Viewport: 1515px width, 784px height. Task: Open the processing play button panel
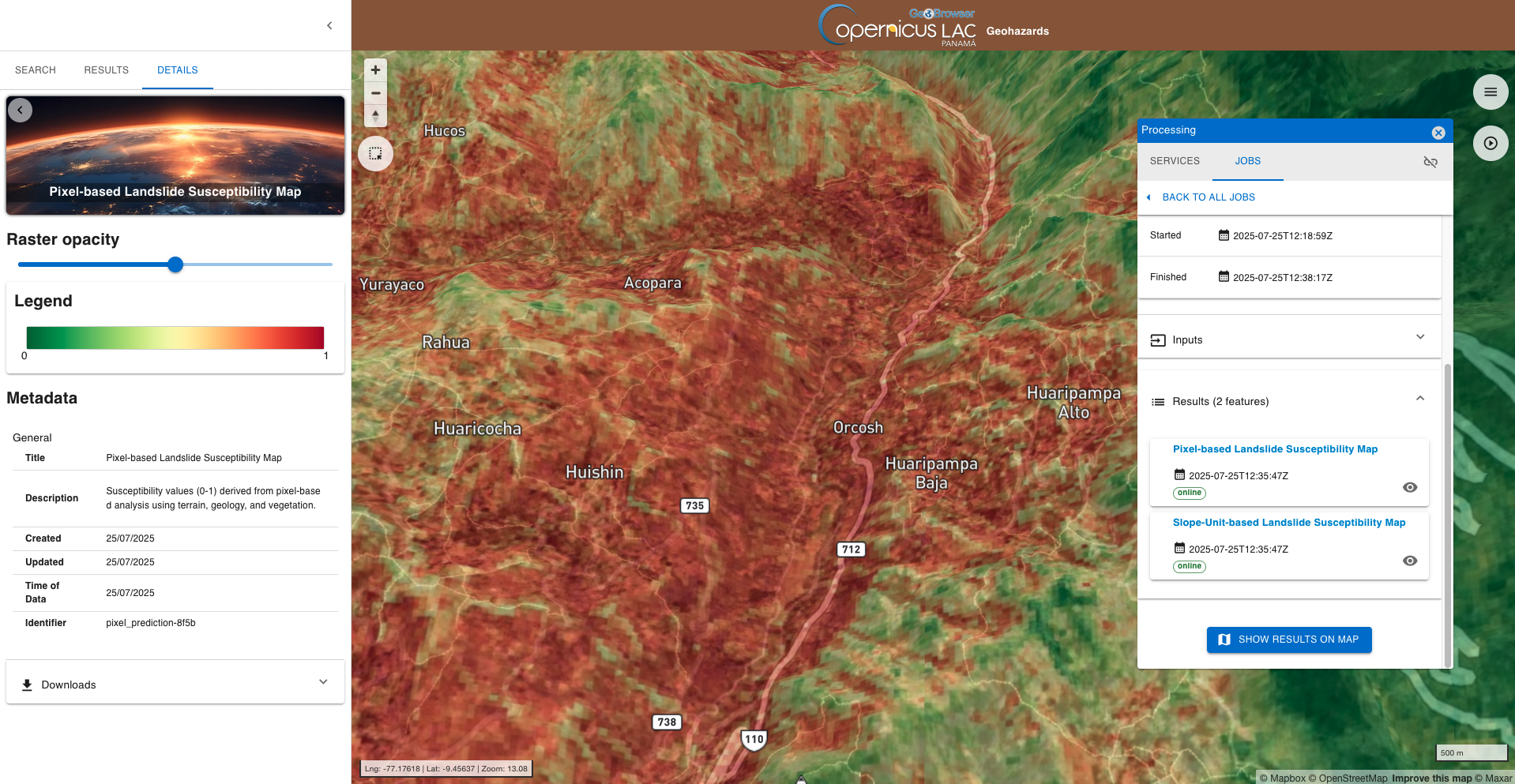tap(1490, 144)
